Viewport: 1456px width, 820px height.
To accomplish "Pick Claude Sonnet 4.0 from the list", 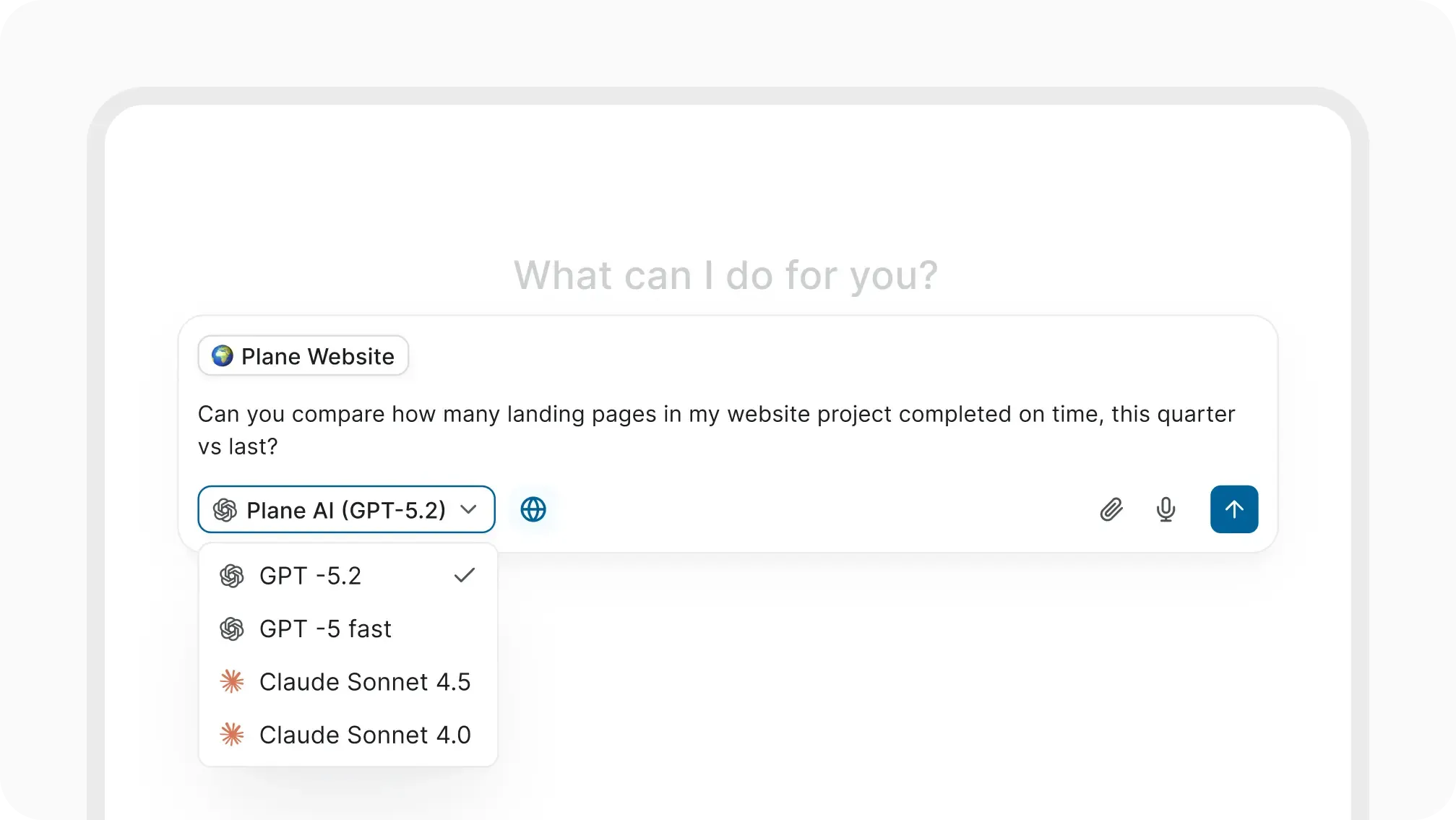I will 365,735.
